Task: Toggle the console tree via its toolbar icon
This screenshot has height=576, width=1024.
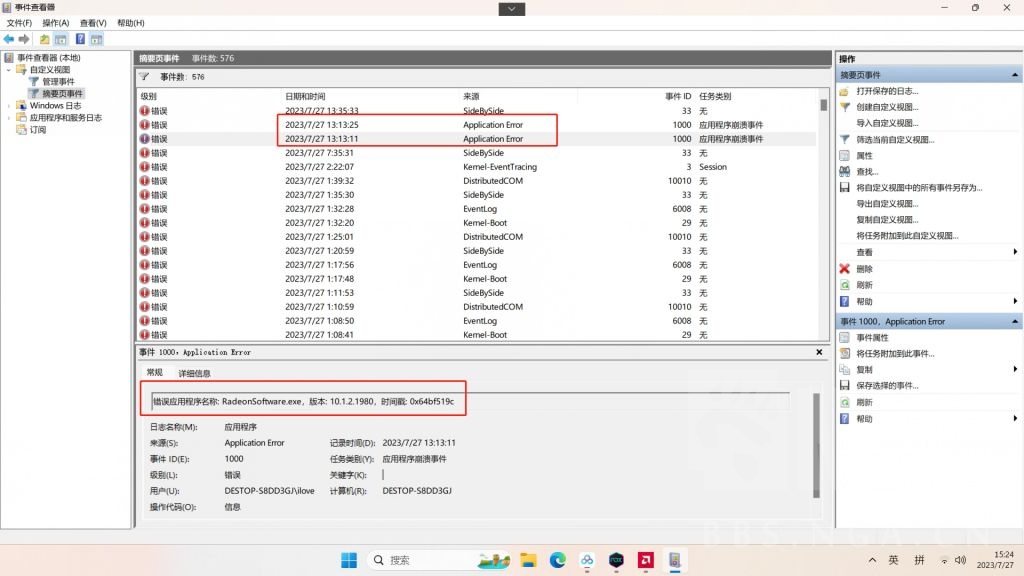Action: click(x=60, y=38)
